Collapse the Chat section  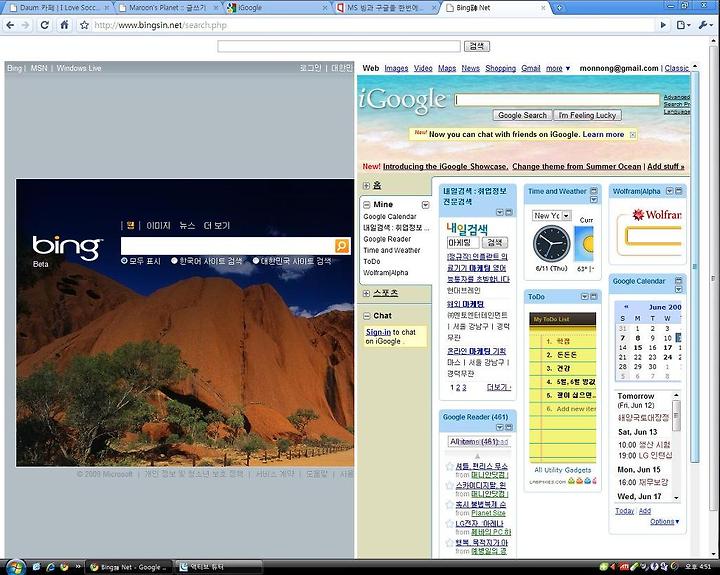366,316
